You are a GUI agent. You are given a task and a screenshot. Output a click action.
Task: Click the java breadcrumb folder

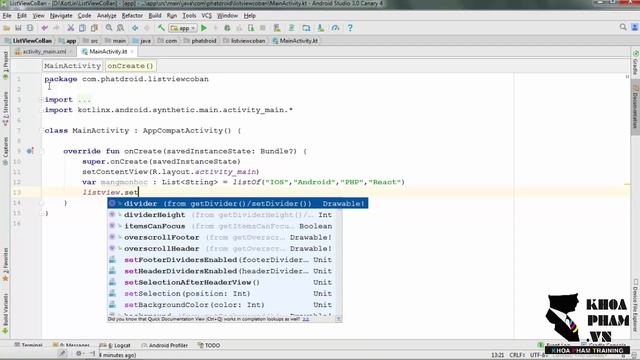142,41
